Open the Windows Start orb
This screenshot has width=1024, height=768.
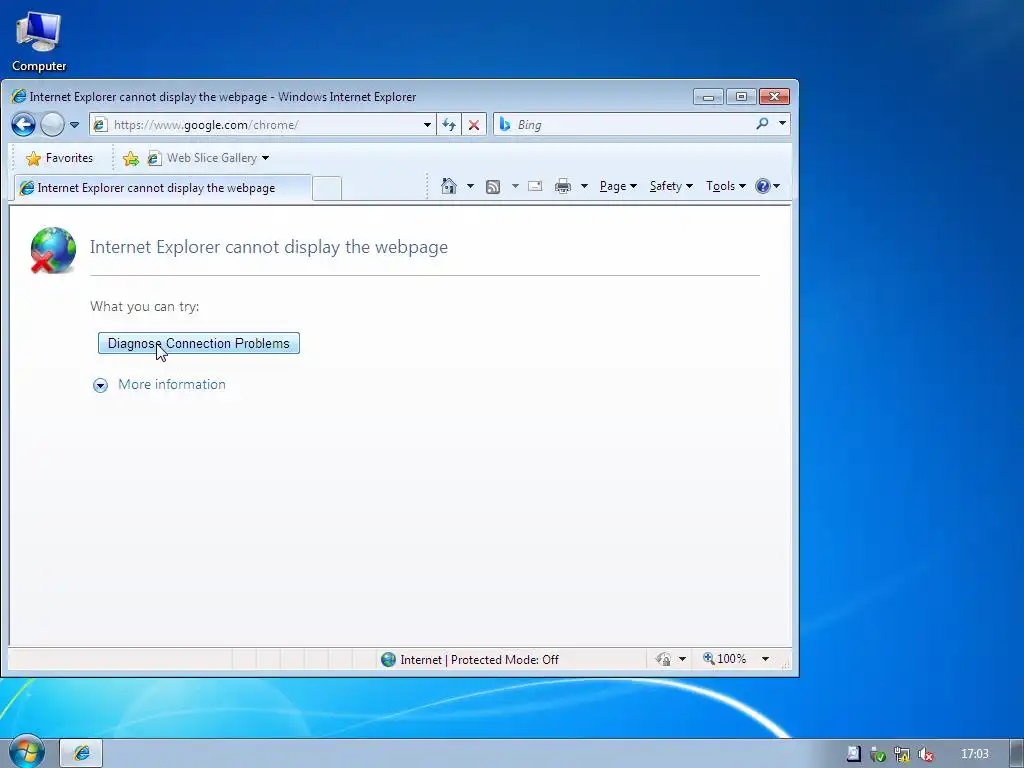coord(26,751)
